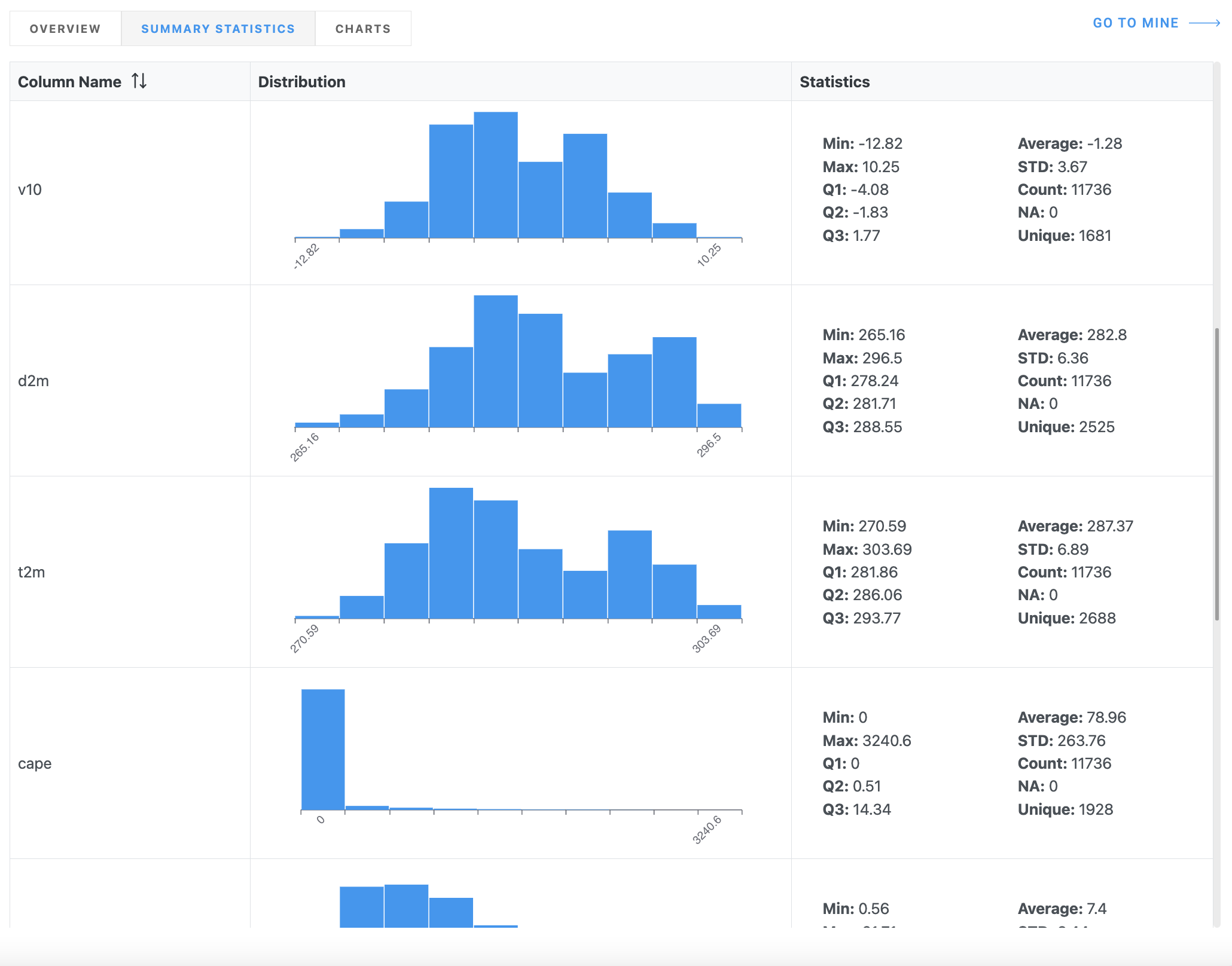This screenshot has height=966, width=1232.
Task: Click the Statistics column header
Action: pos(834,82)
